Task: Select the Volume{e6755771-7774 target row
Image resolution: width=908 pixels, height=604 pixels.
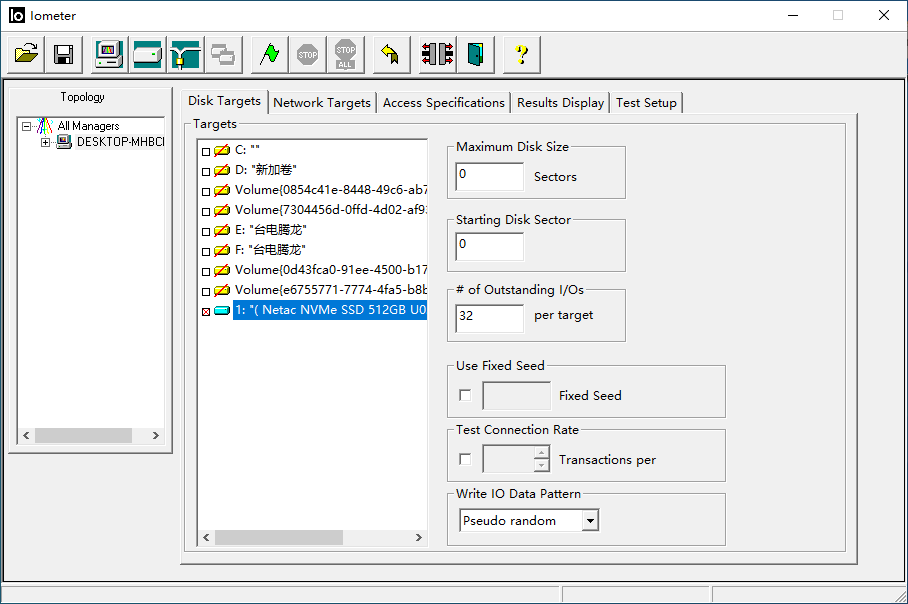Action: tap(331, 290)
